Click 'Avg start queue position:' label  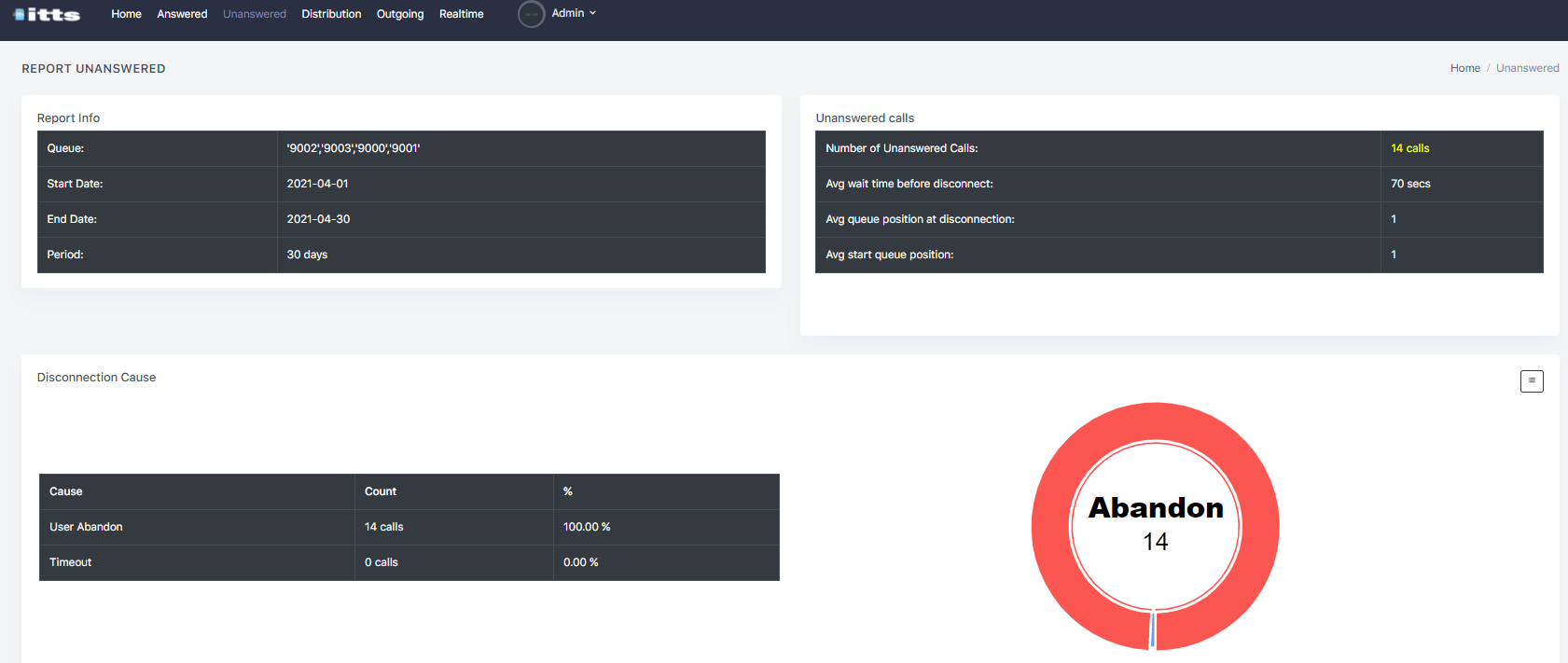click(x=889, y=255)
